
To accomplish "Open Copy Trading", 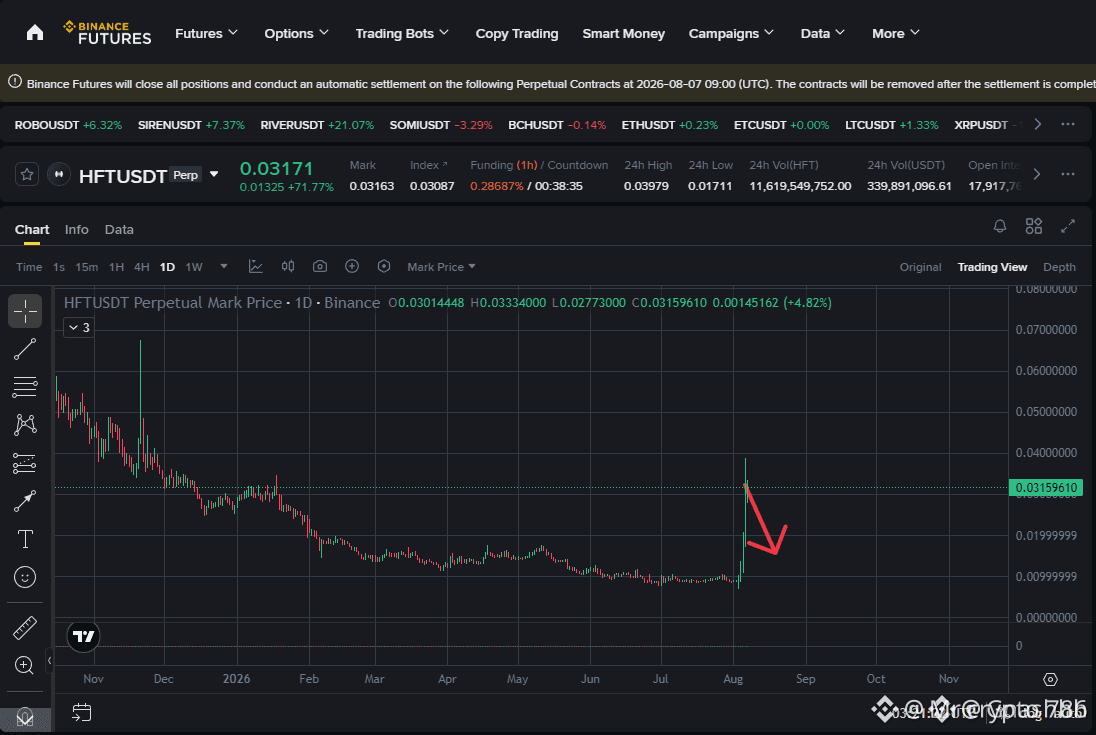I will [517, 34].
